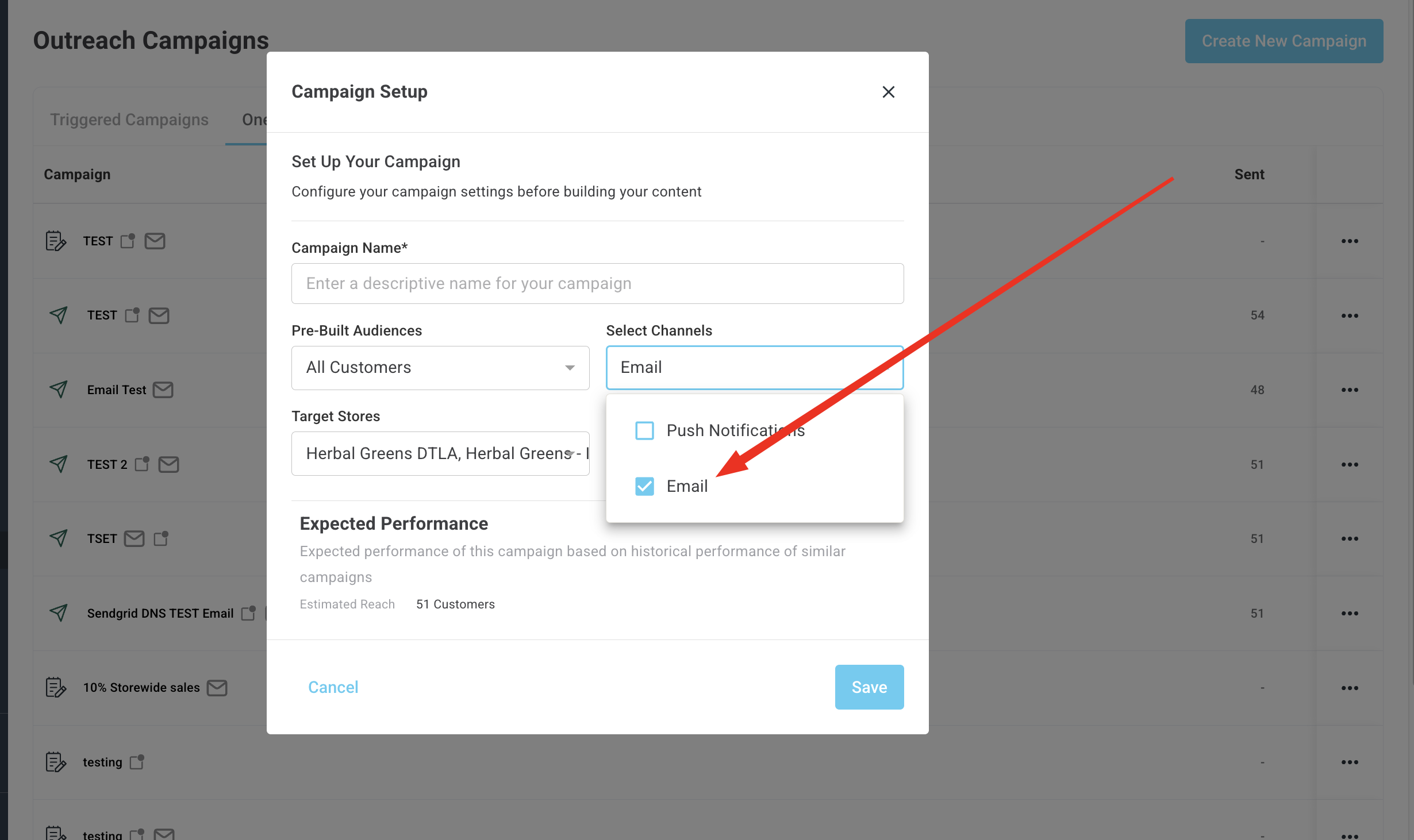Viewport: 1414px width, 840px height.
Task: Open more options for Email Test row
Action: [x=1349, y=390]
